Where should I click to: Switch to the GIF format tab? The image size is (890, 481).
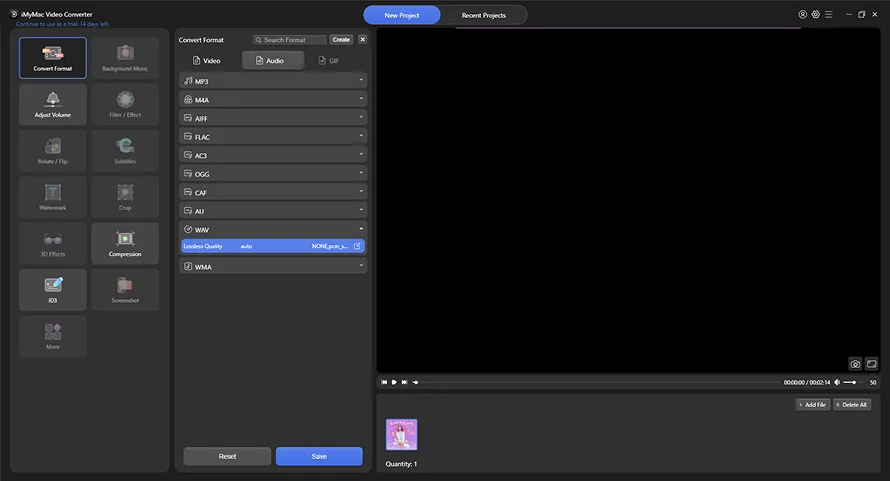point(329,60)
